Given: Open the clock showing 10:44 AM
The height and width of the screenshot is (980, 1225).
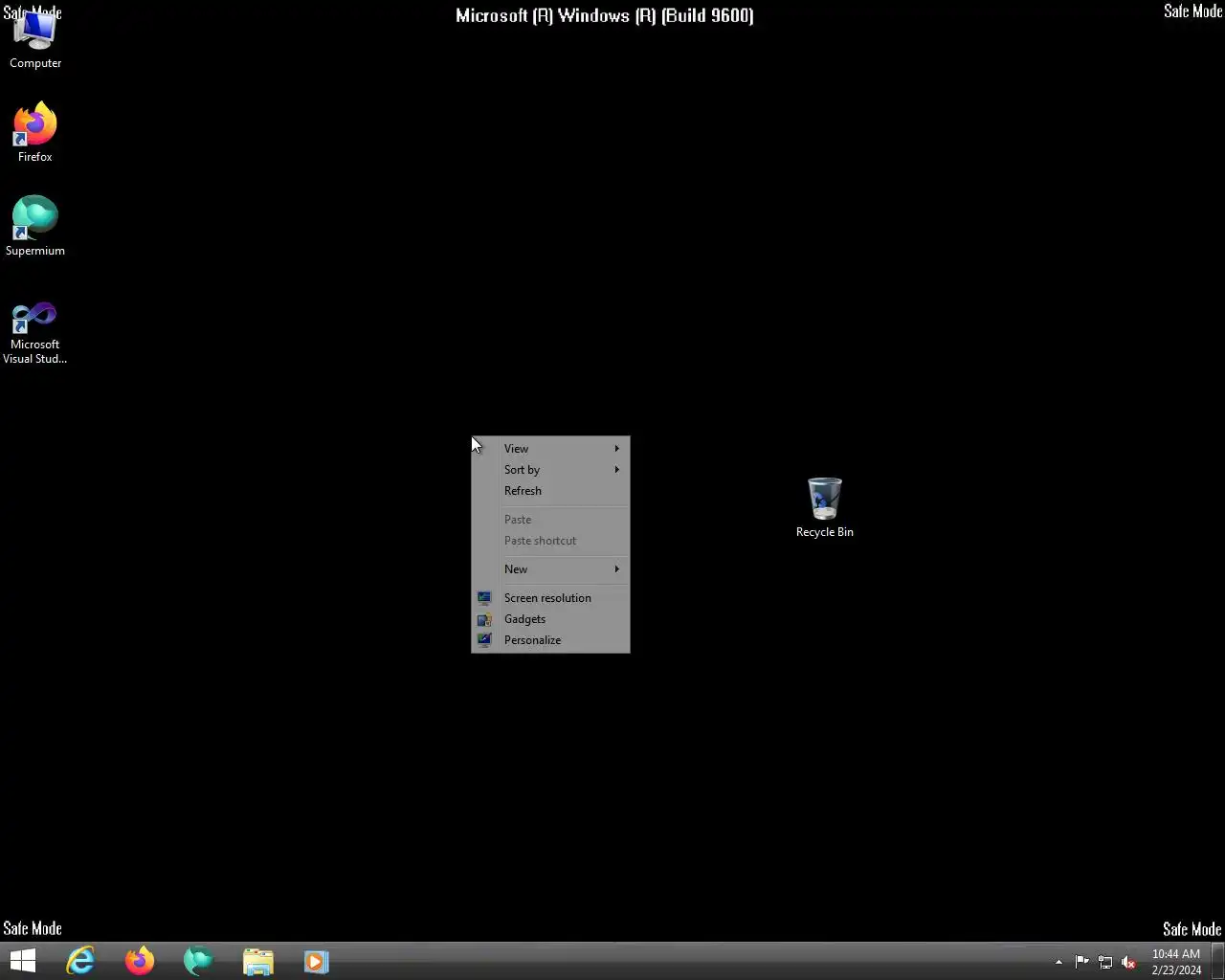Looking at the screenshot, I should click(1176, 962).
